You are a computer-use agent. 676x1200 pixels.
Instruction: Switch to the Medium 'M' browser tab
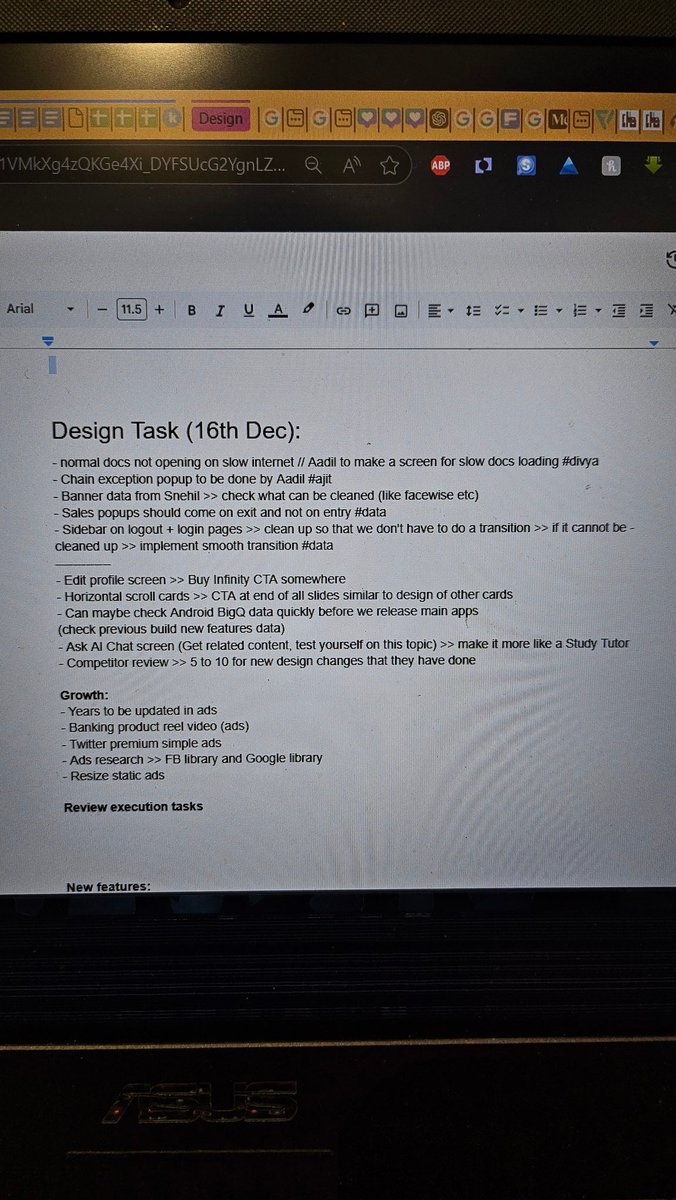[x=558, y=120]
